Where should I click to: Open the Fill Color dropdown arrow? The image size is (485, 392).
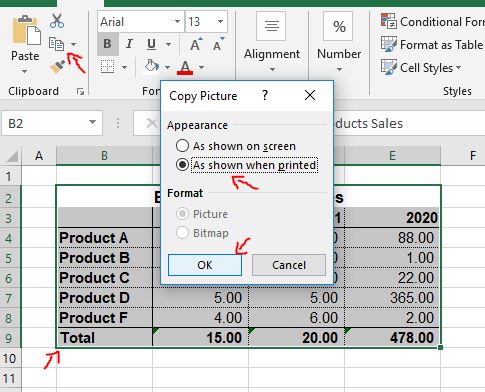coord(167,67)
